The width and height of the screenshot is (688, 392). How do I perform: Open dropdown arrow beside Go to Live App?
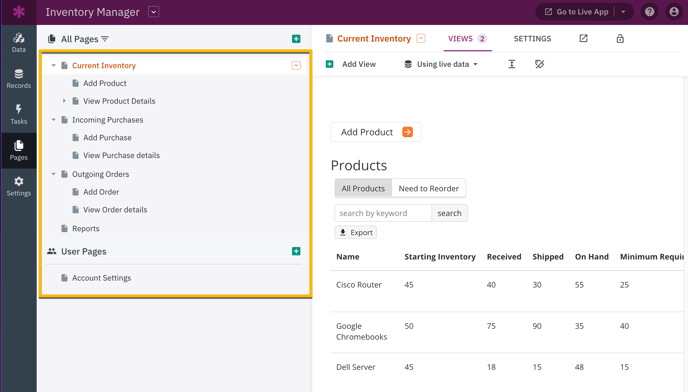coord(623,12)
